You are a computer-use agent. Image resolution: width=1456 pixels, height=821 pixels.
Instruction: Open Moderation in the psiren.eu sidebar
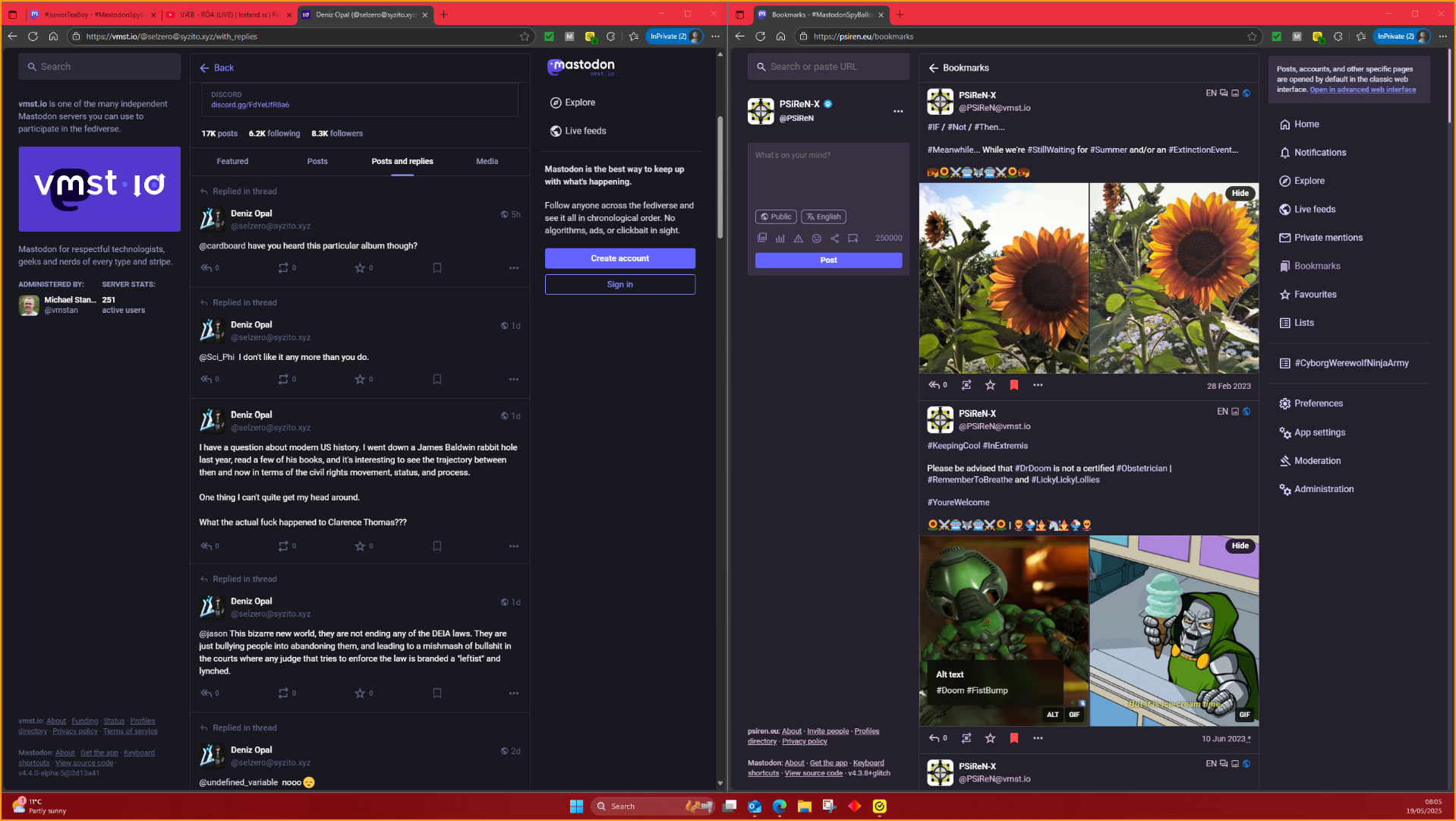[x=1309, y=461]
